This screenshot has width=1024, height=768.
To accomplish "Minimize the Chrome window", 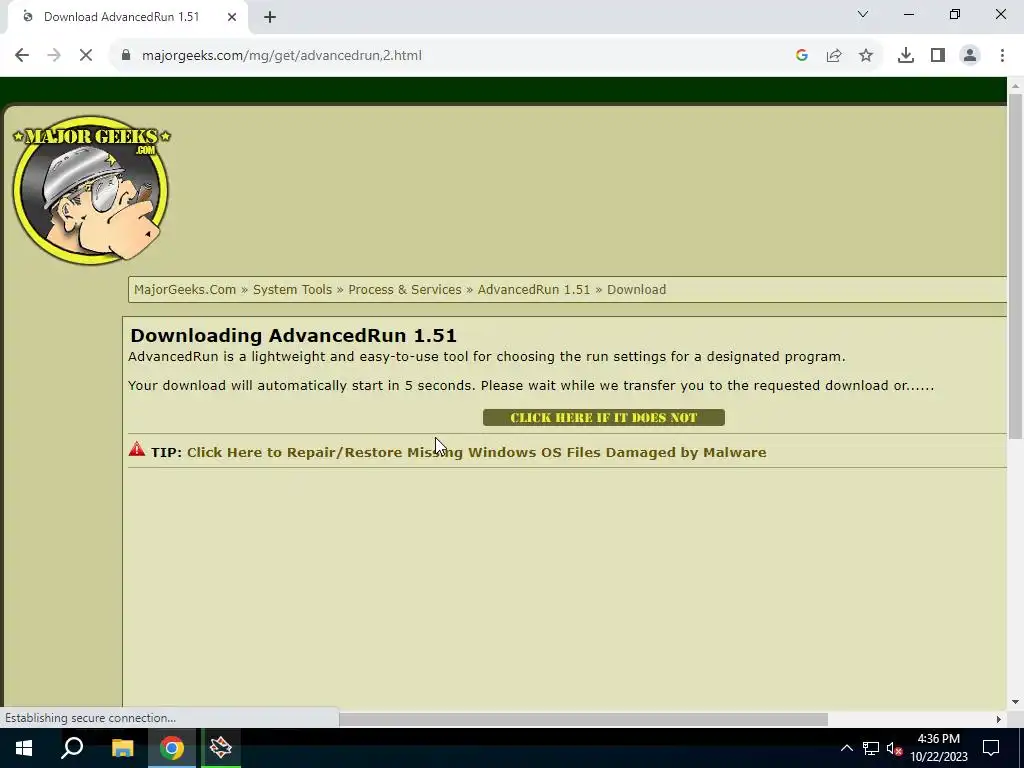I will click(x=908, y=14).
